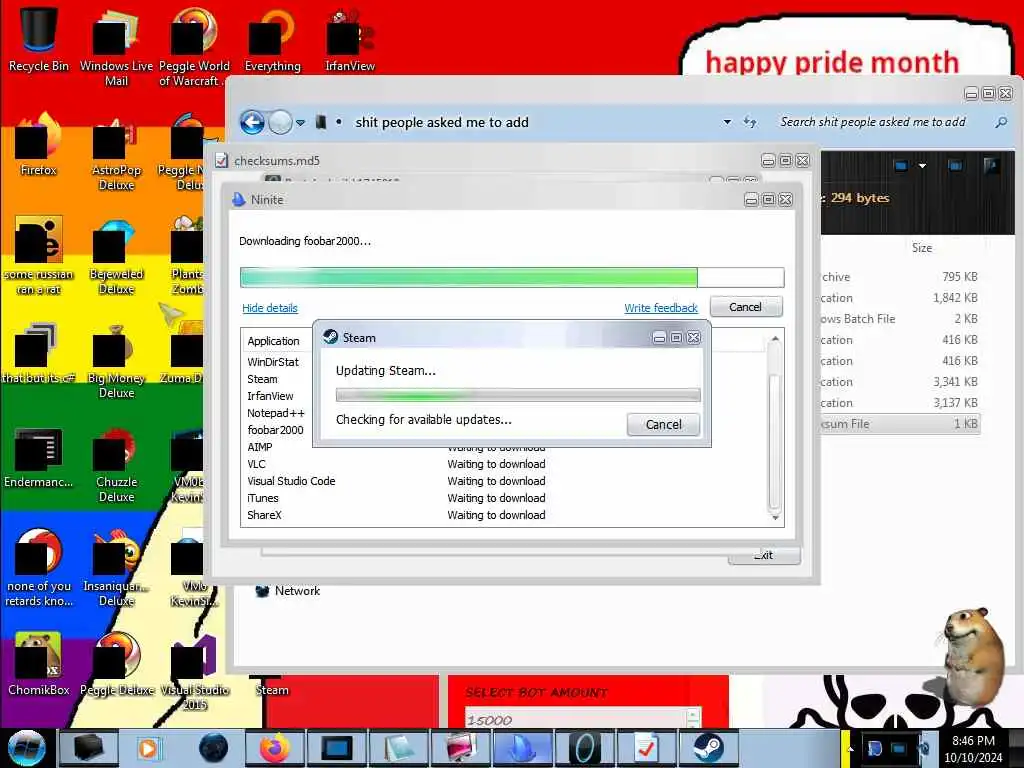1024x768 pixels.
Task: Open Bejeweled Deluxe desktop icon
Action: coord(116,256)
